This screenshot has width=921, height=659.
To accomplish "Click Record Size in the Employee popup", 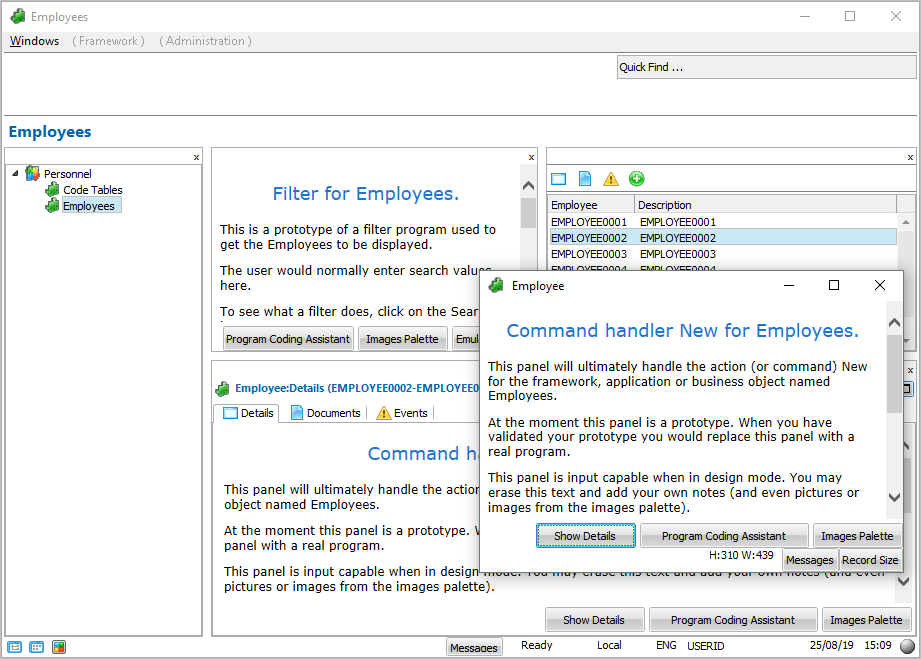I will click(870, 560).
